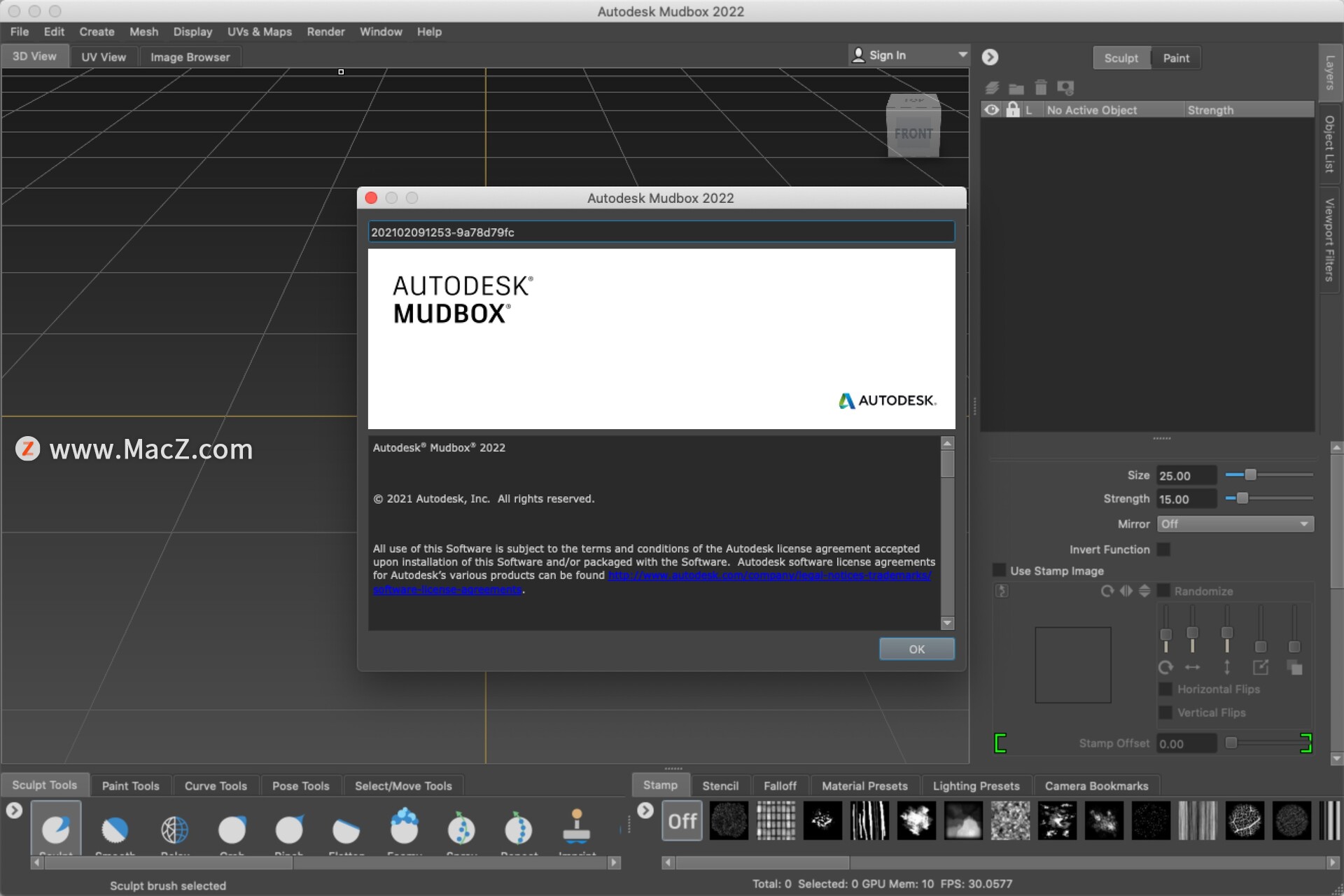Click OK in the About dialog
Viewport: 1344px width, 896px height.
pos(916,649)
